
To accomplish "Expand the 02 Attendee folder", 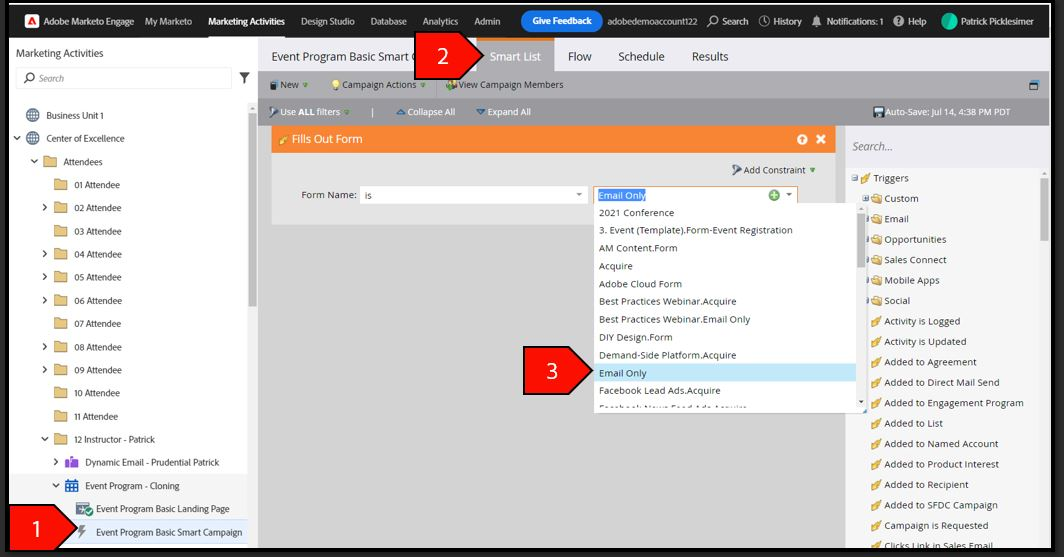I will 45,208.
